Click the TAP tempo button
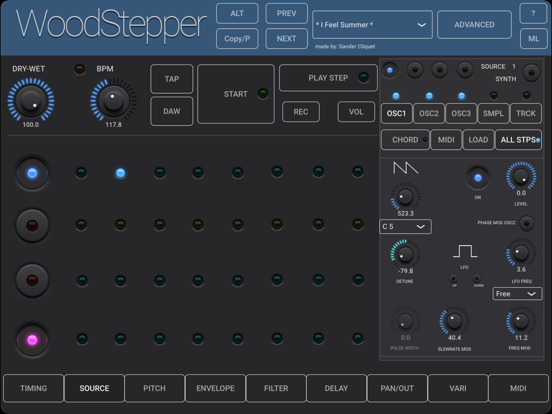 pos(172,79)
